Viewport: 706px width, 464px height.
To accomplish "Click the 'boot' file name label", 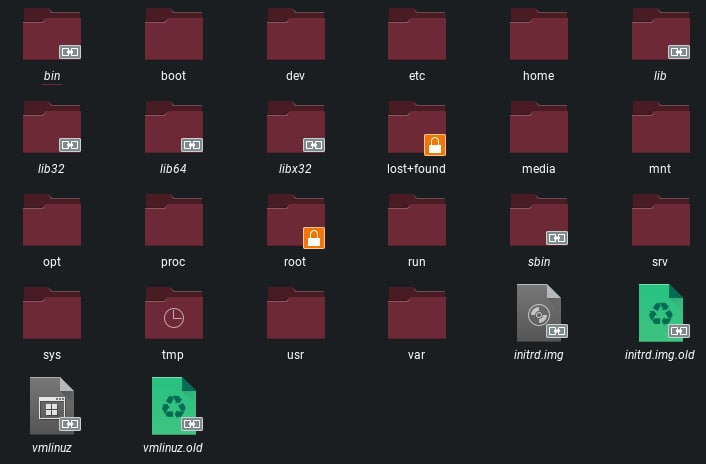I will (x=173, y=76).
